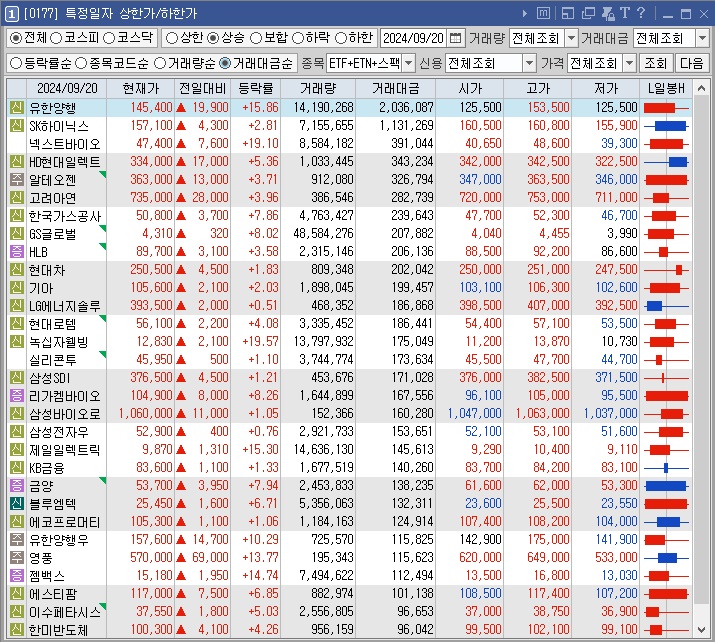Select the 코스닥 radio button
This screenshot has height=642, width=715.
(x=109, y=38)
